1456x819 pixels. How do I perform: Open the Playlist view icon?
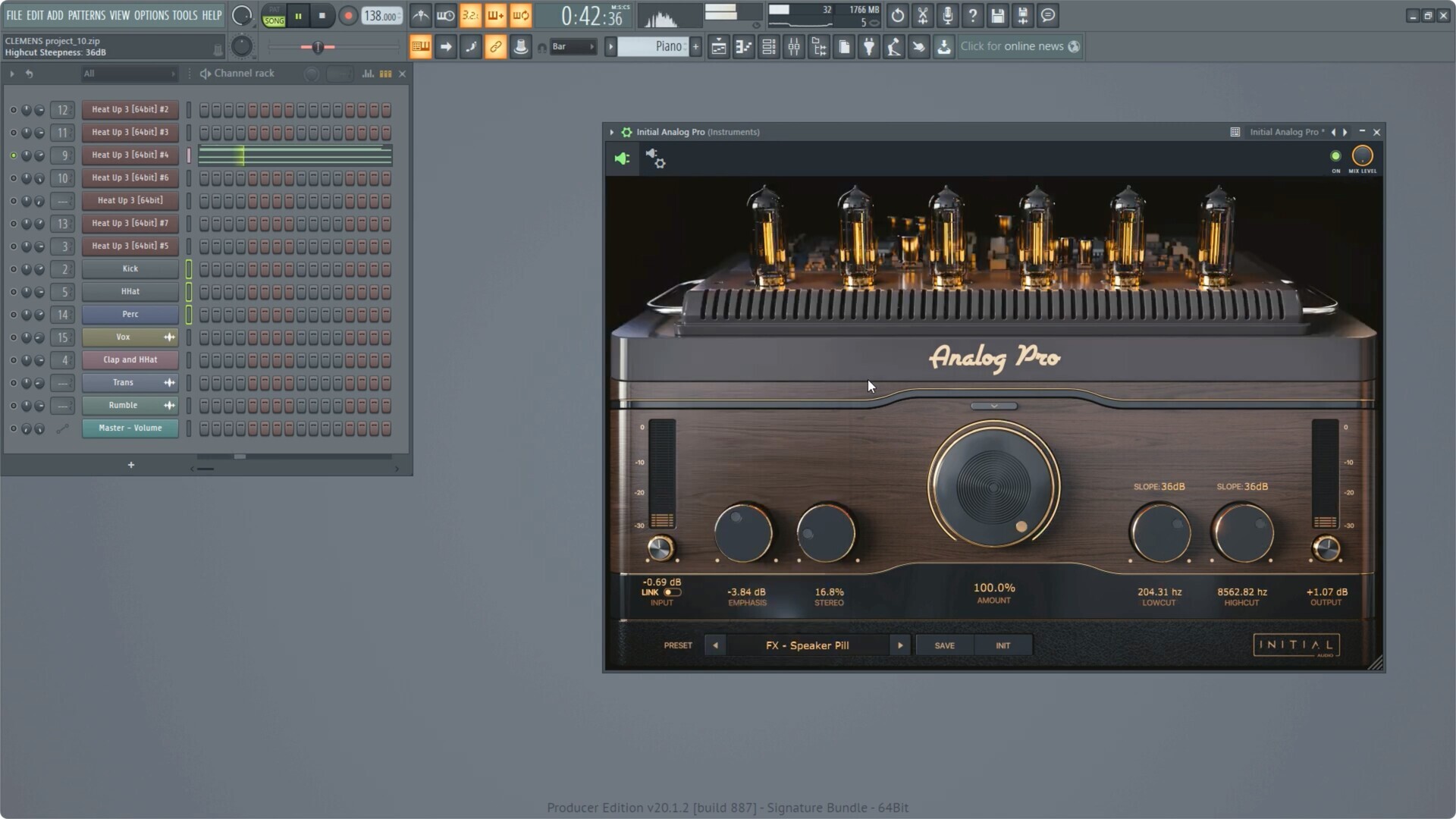pyautogui.click(x=719, y=46)
